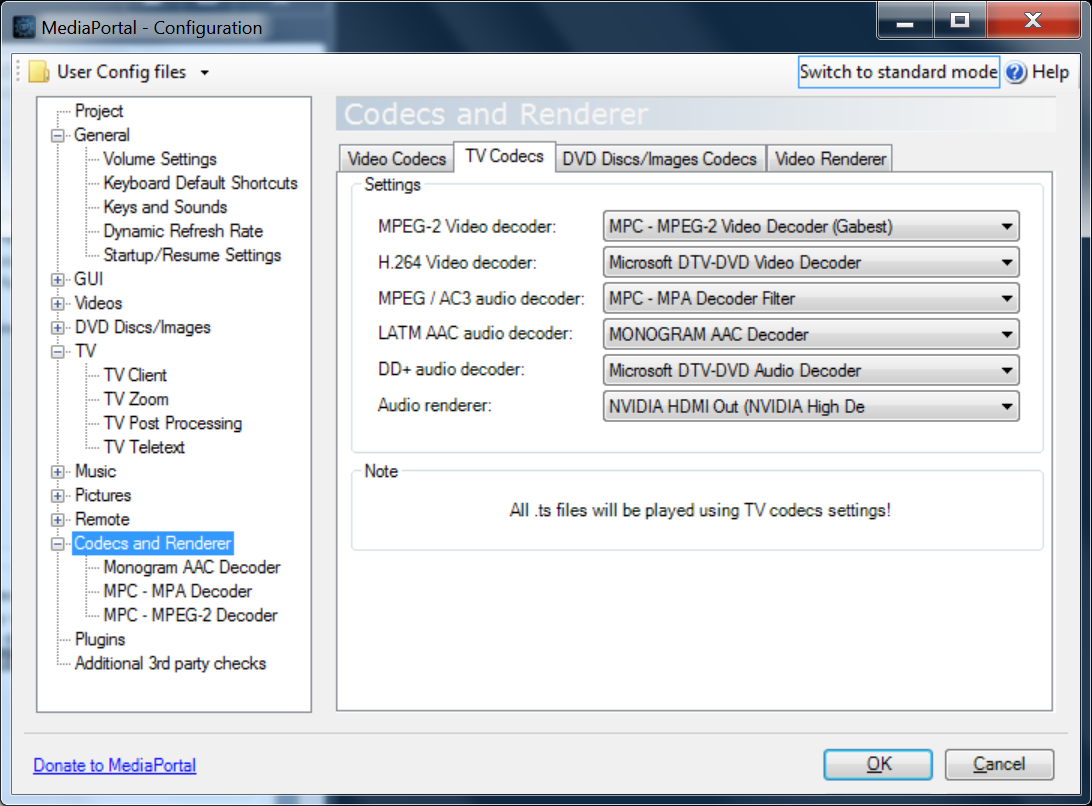
Task: Open Monogram AAC Decoder settings
Action: [x=192, y=567]
